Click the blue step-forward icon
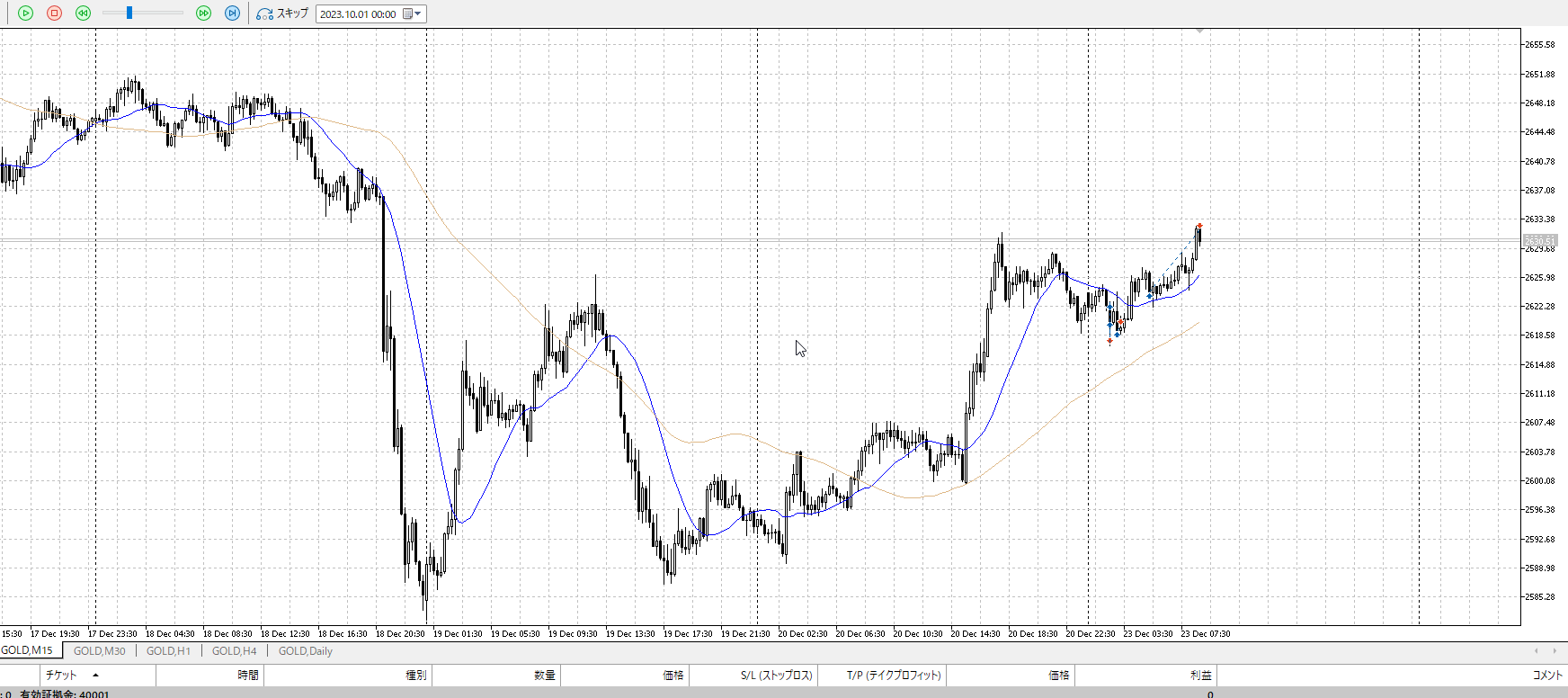This screenshot has width=1568, height=698. pos(232,13)
